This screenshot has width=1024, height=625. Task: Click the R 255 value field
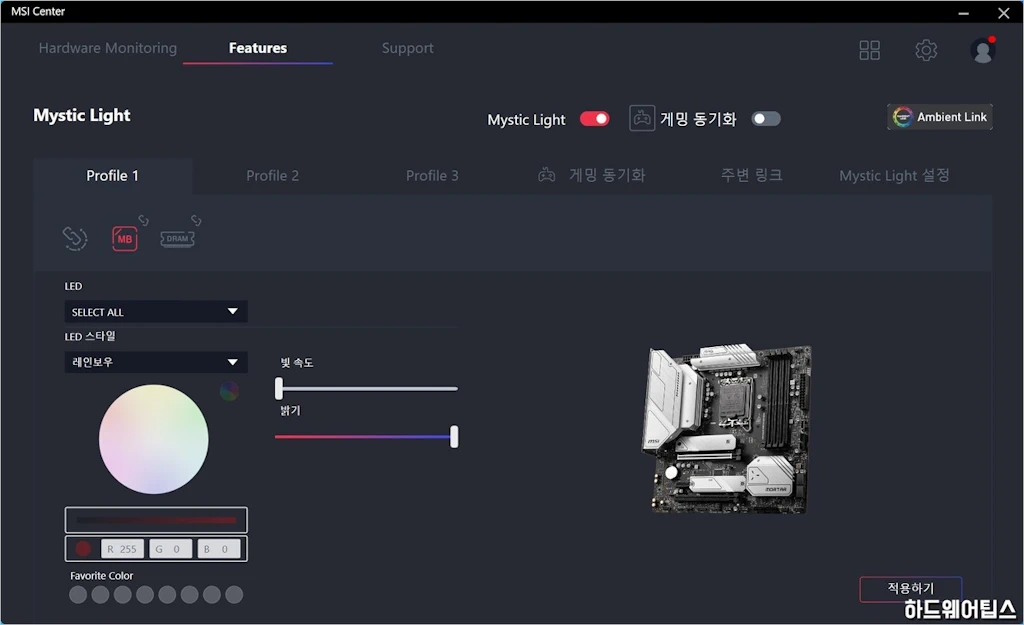click(x=122, y=549)
